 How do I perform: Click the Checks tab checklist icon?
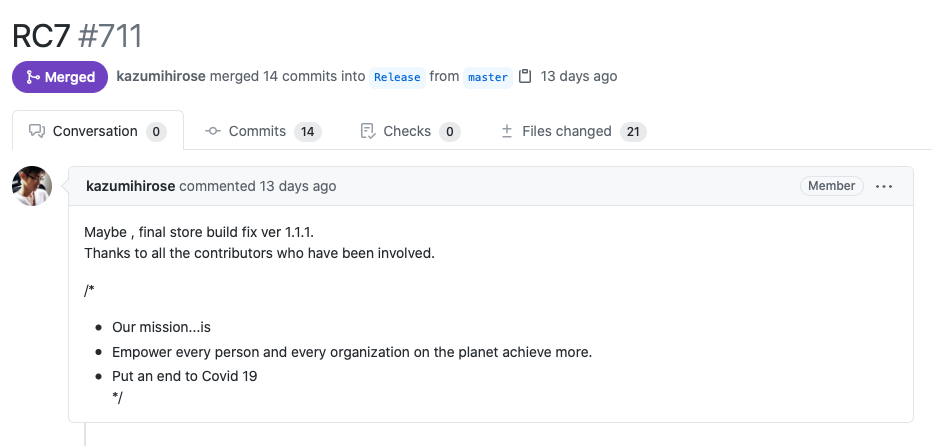coord(368,131)
